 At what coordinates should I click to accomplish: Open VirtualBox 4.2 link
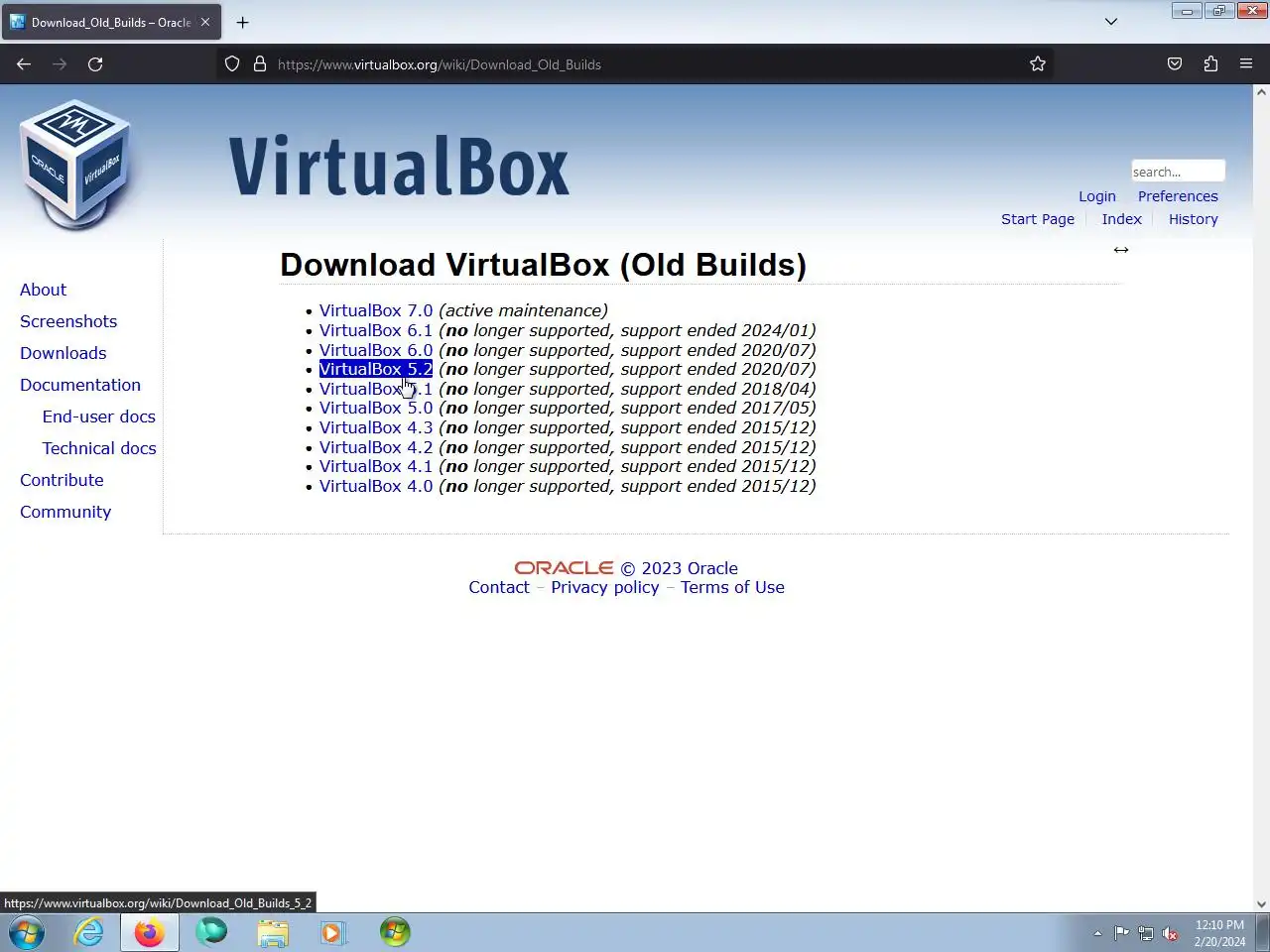(376, 447)
